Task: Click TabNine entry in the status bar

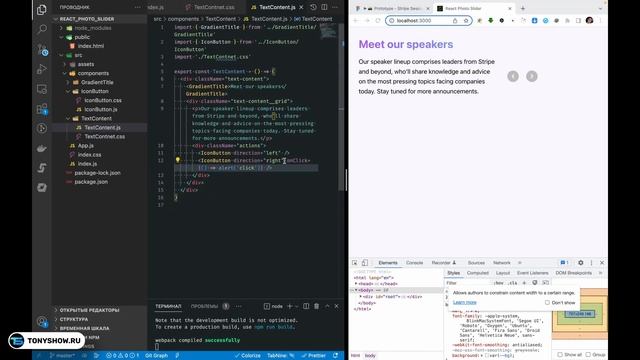Action: [x=281, y=356]
